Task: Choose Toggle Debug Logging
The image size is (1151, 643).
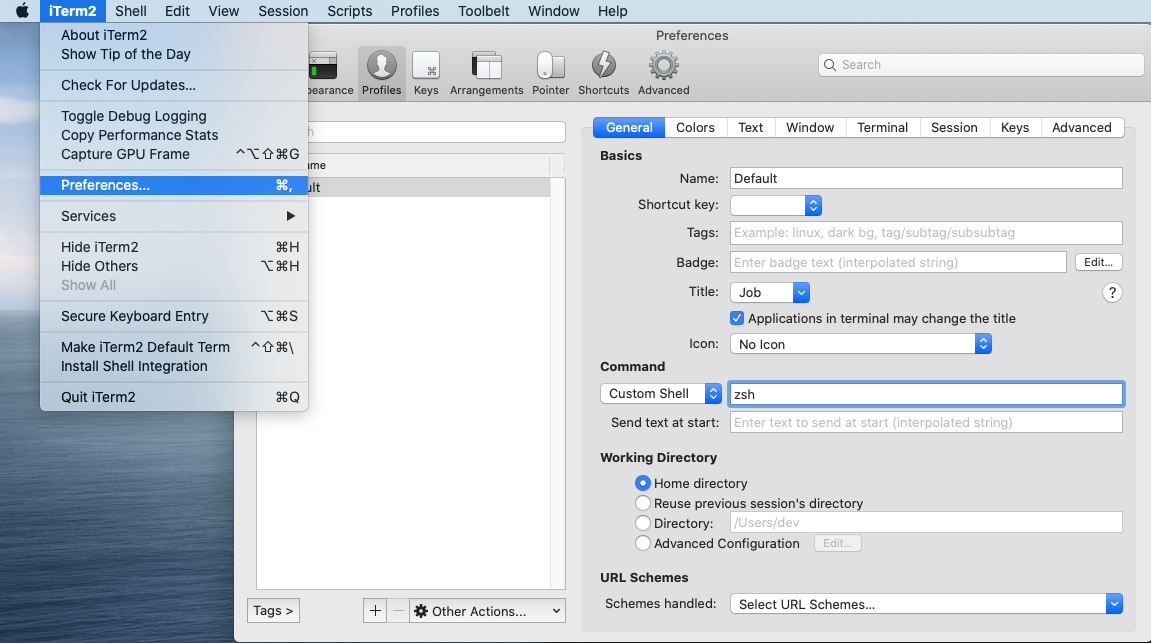Action: [174, 116]
